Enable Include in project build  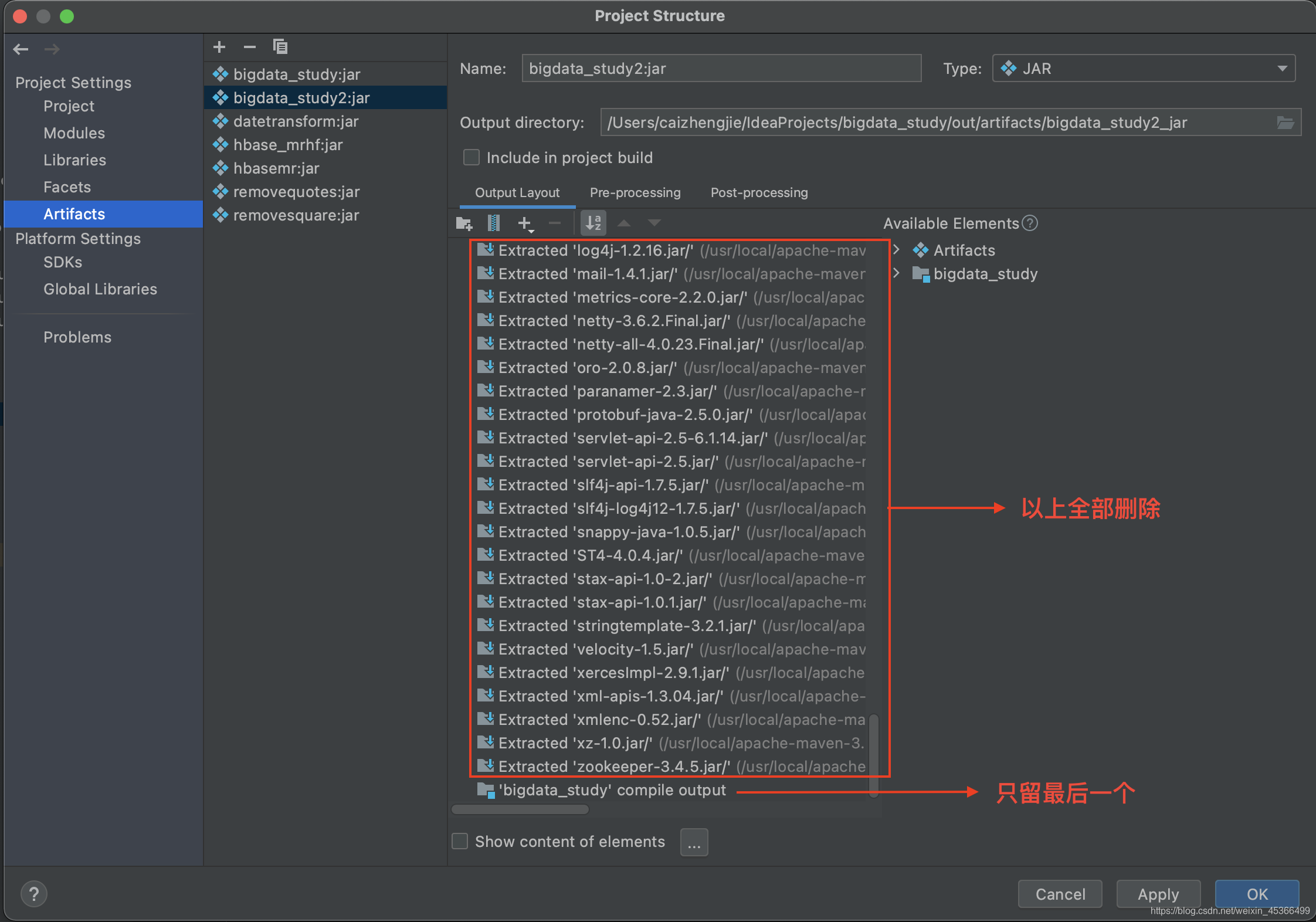pyautogui.click(x=472, y=158)
